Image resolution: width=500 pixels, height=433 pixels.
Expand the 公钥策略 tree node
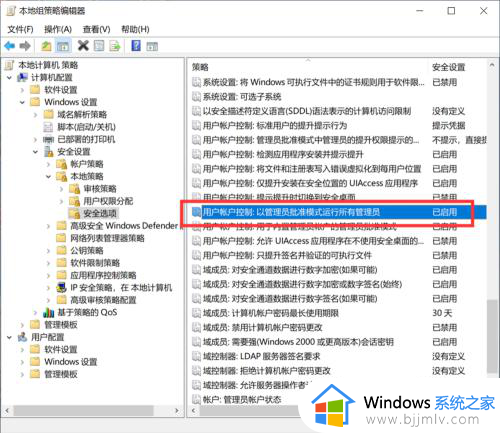(48, 251)
